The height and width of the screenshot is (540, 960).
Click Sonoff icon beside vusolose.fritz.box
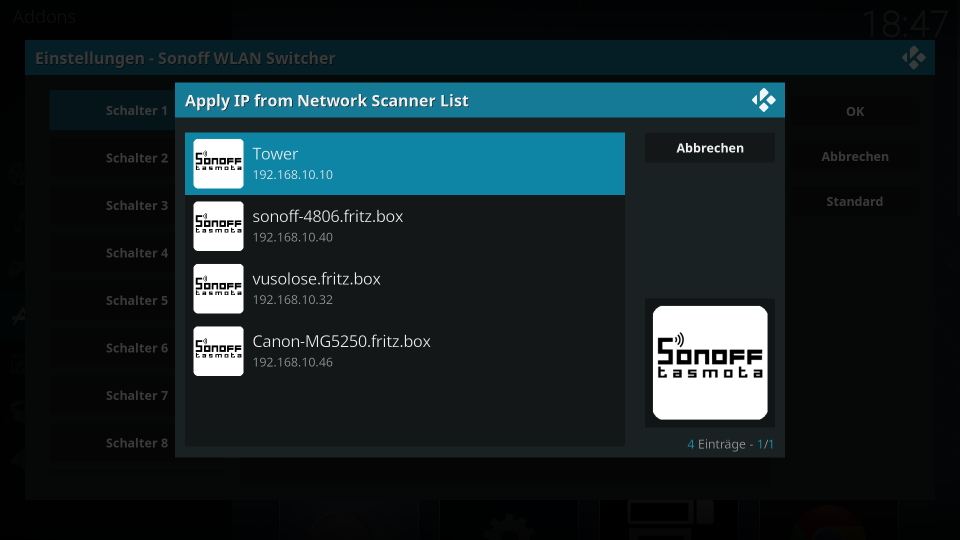219,288
